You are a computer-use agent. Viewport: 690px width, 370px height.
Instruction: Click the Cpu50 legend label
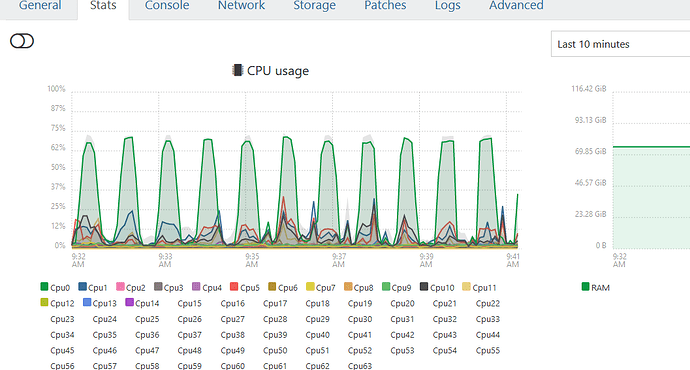pos(275,351)
